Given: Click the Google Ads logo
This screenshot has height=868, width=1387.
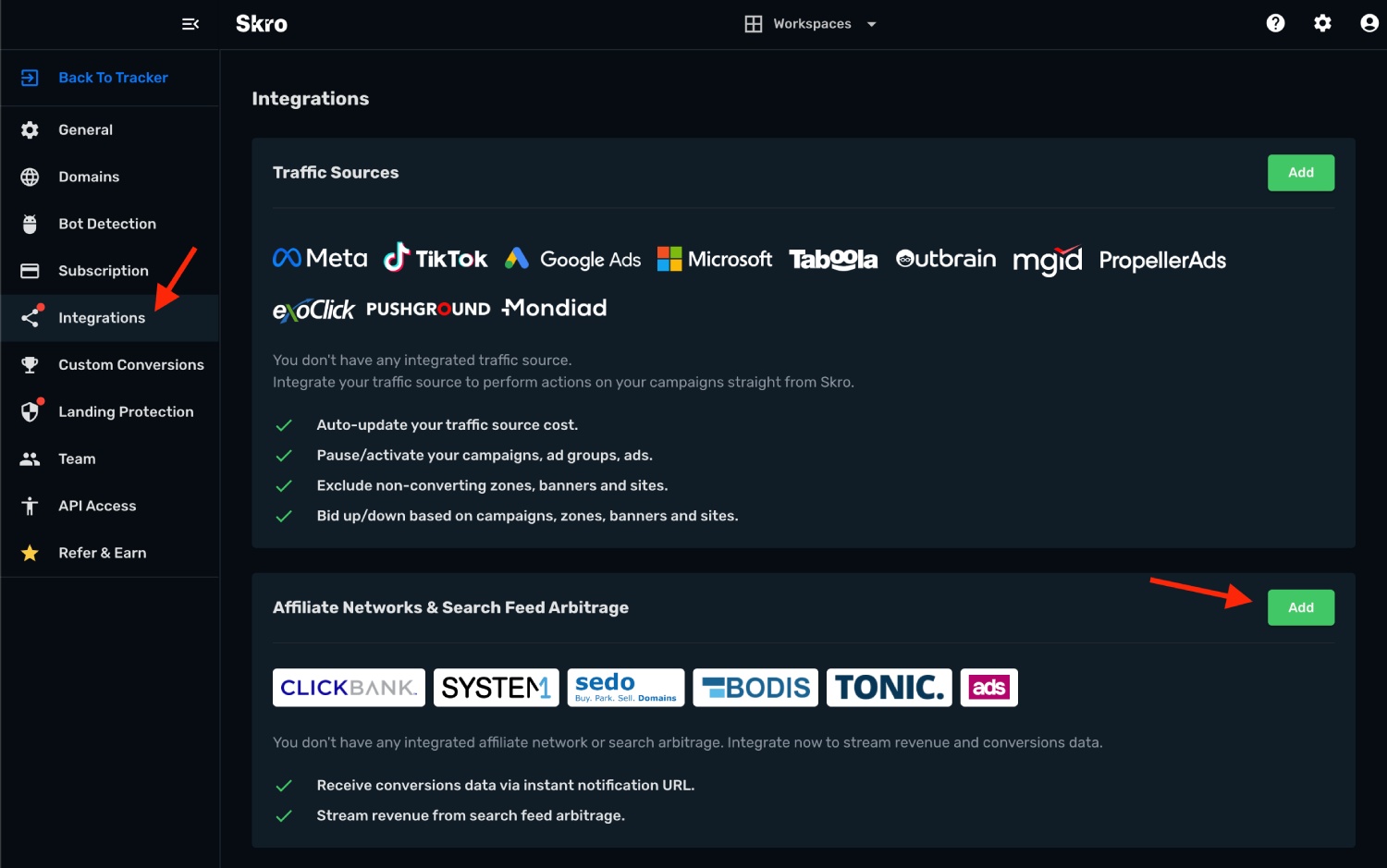Looking at the screenshot, I should point(572,259).
